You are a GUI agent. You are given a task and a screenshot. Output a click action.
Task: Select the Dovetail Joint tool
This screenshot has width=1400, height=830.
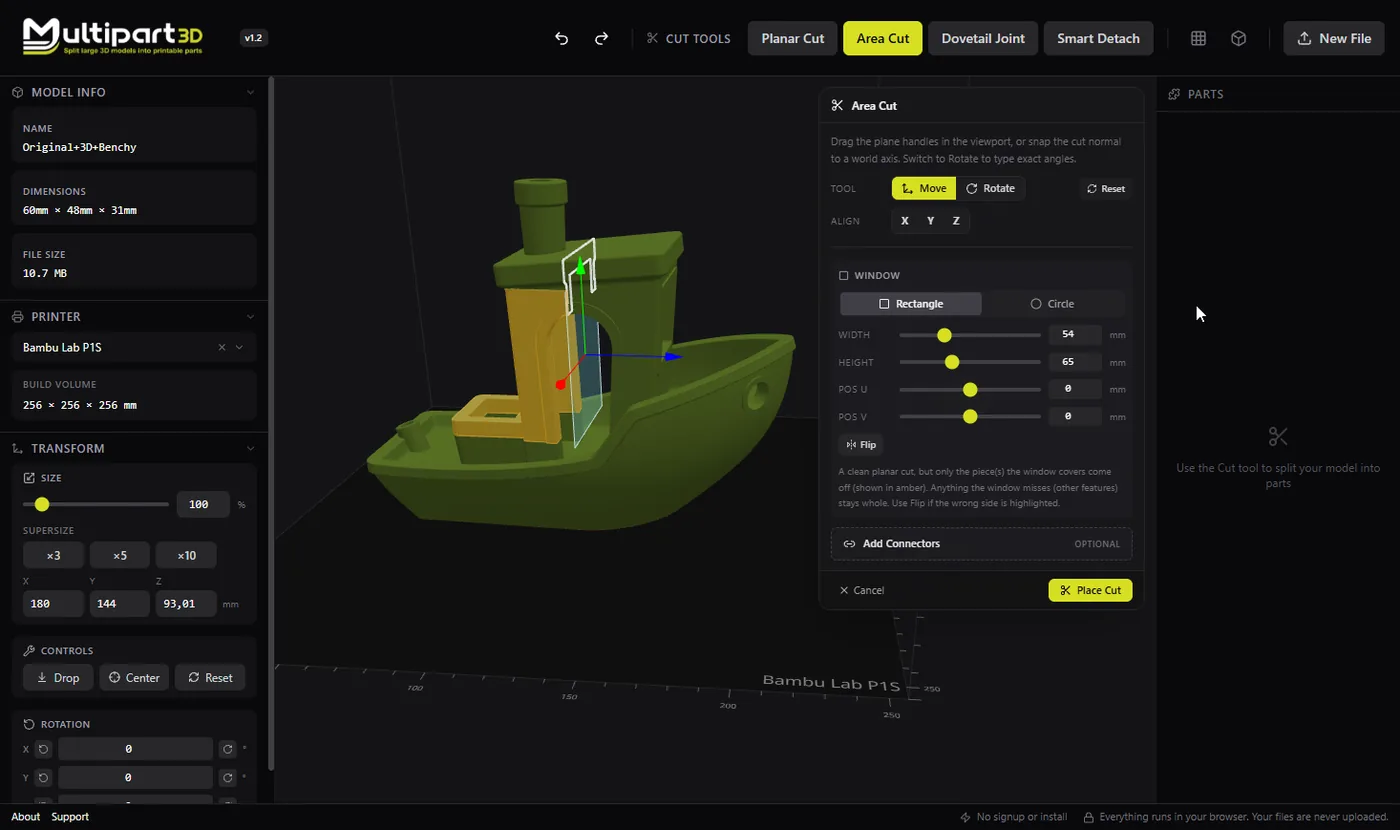coord(983,38)
